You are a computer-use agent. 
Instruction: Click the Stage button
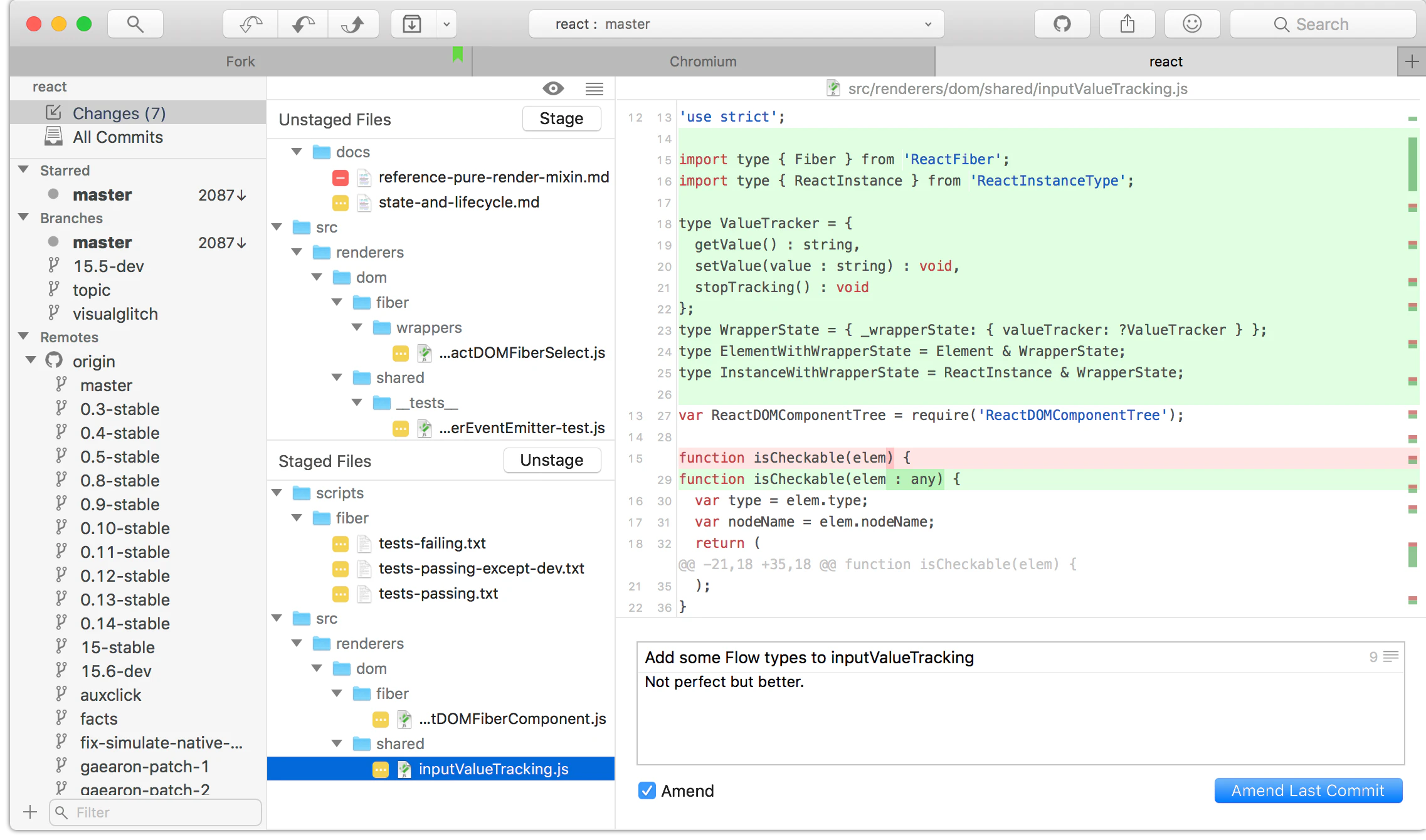(x=561, y=118)
